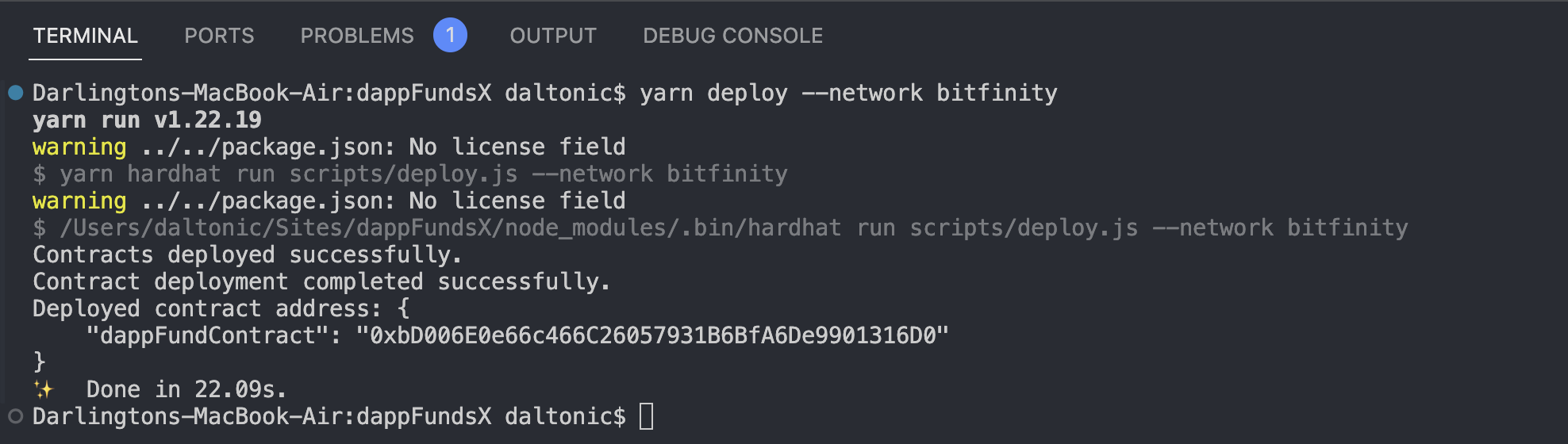Click the sparkle icon beside Done
Image resolution: width=1568 pixels, height=444 pixels.
tap(43, 389)
